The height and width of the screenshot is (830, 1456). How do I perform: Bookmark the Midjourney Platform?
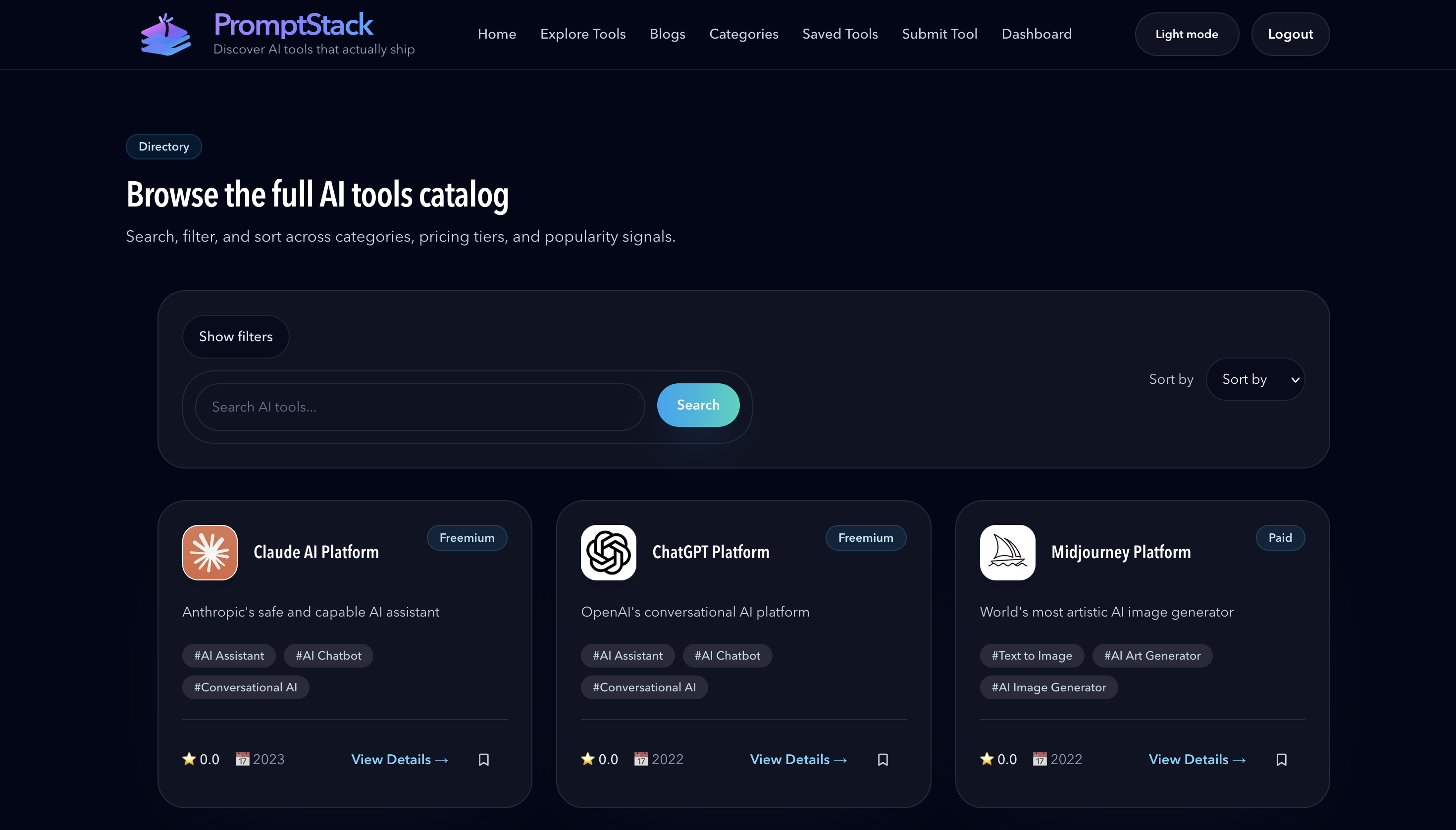coord(1281,759)
